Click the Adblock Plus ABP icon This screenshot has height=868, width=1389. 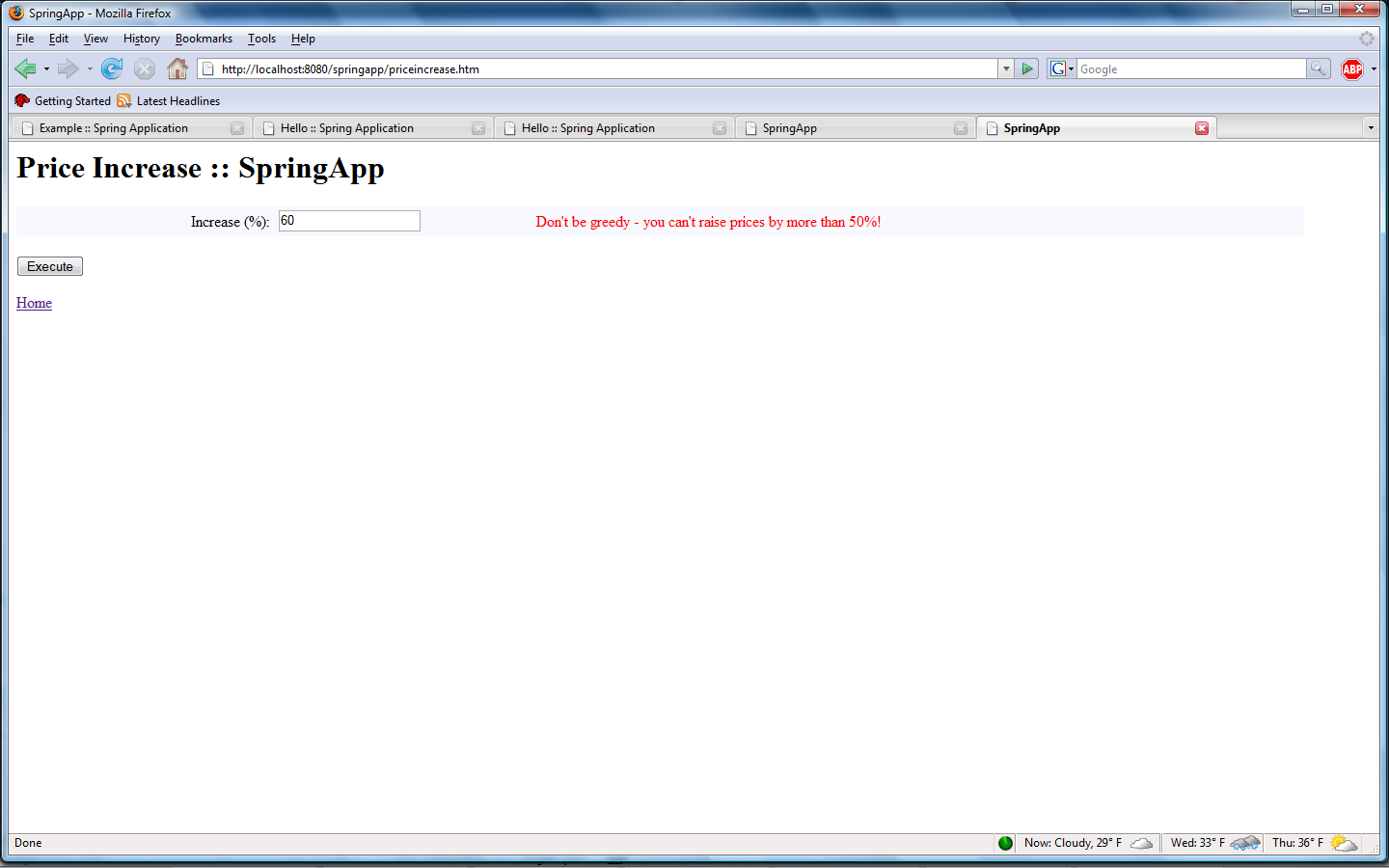point(1352,68)
